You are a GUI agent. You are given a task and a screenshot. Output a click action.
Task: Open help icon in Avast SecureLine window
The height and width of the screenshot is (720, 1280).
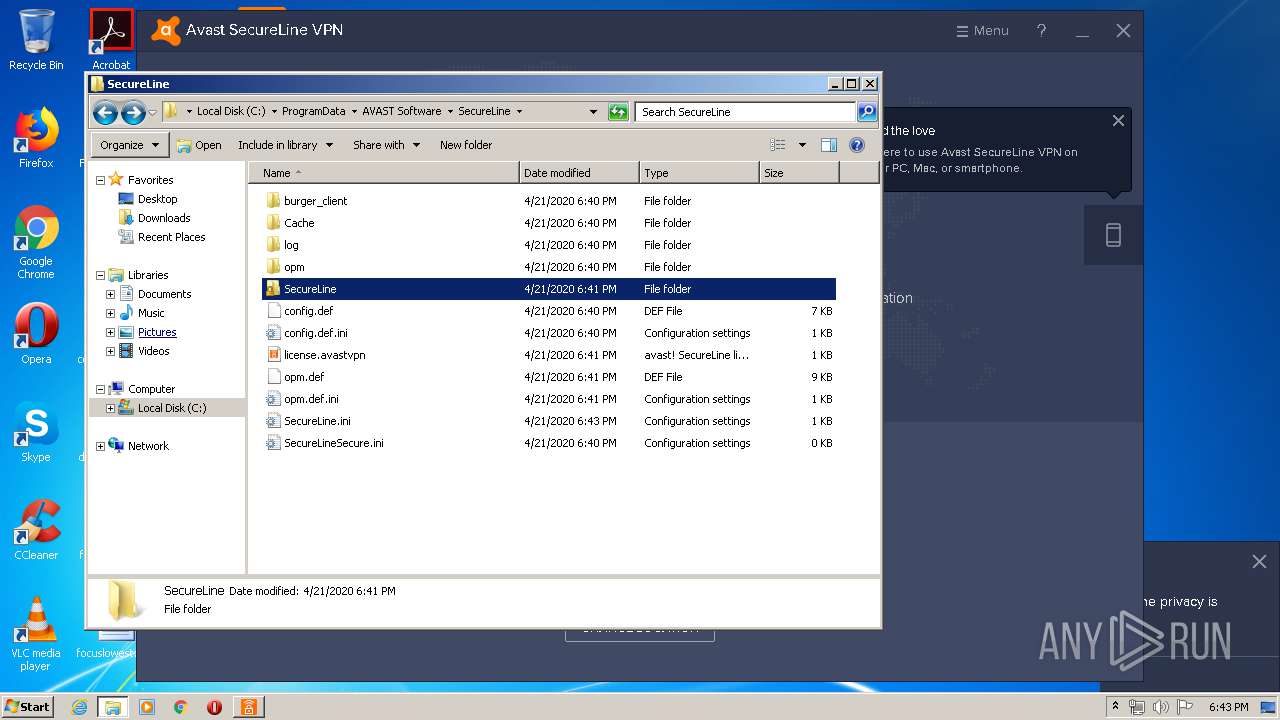point(1041,31)
